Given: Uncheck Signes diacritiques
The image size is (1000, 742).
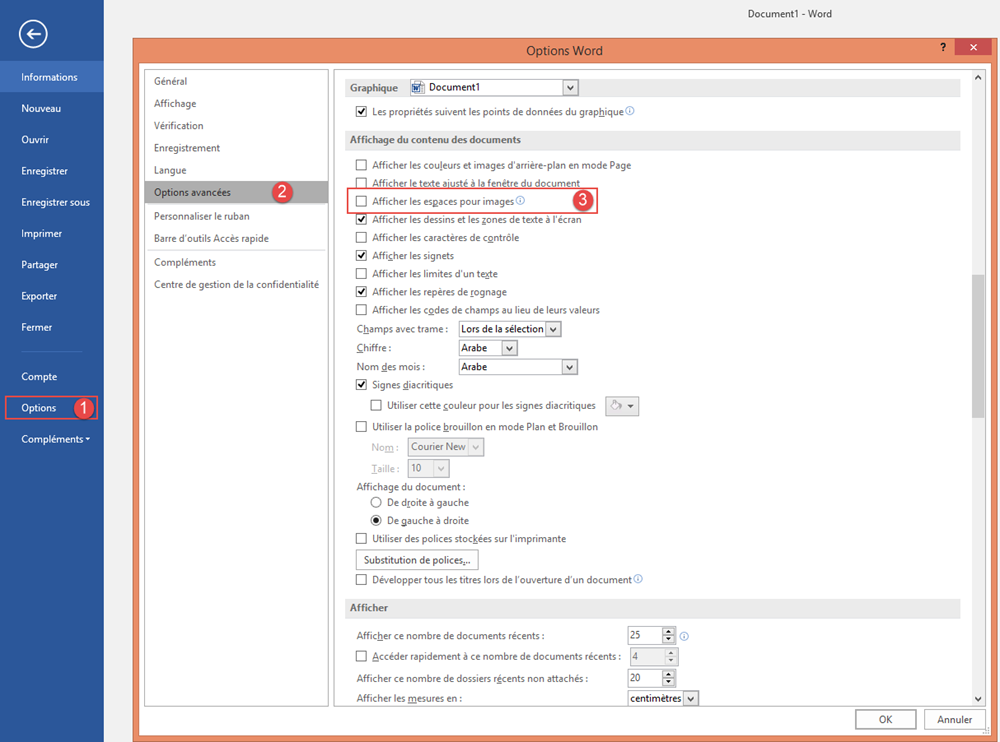Looking at the screenshot, I should click(x=361, y=384).
